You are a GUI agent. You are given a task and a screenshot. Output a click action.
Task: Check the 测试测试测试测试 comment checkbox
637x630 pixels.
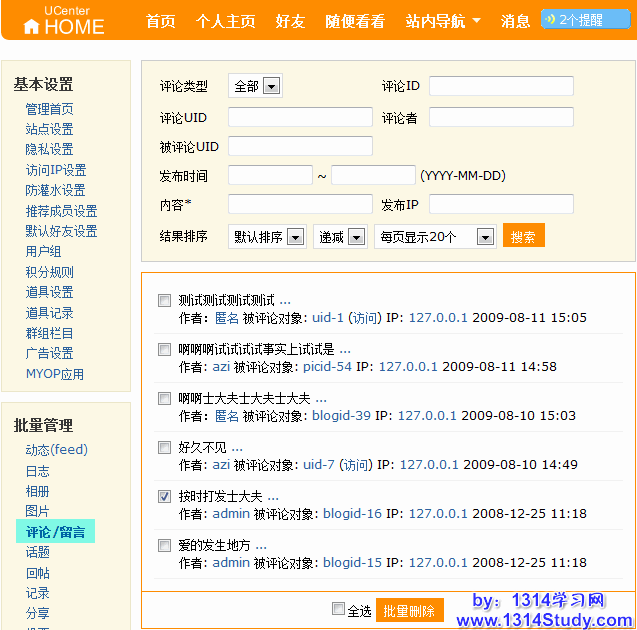pos(165,300)
